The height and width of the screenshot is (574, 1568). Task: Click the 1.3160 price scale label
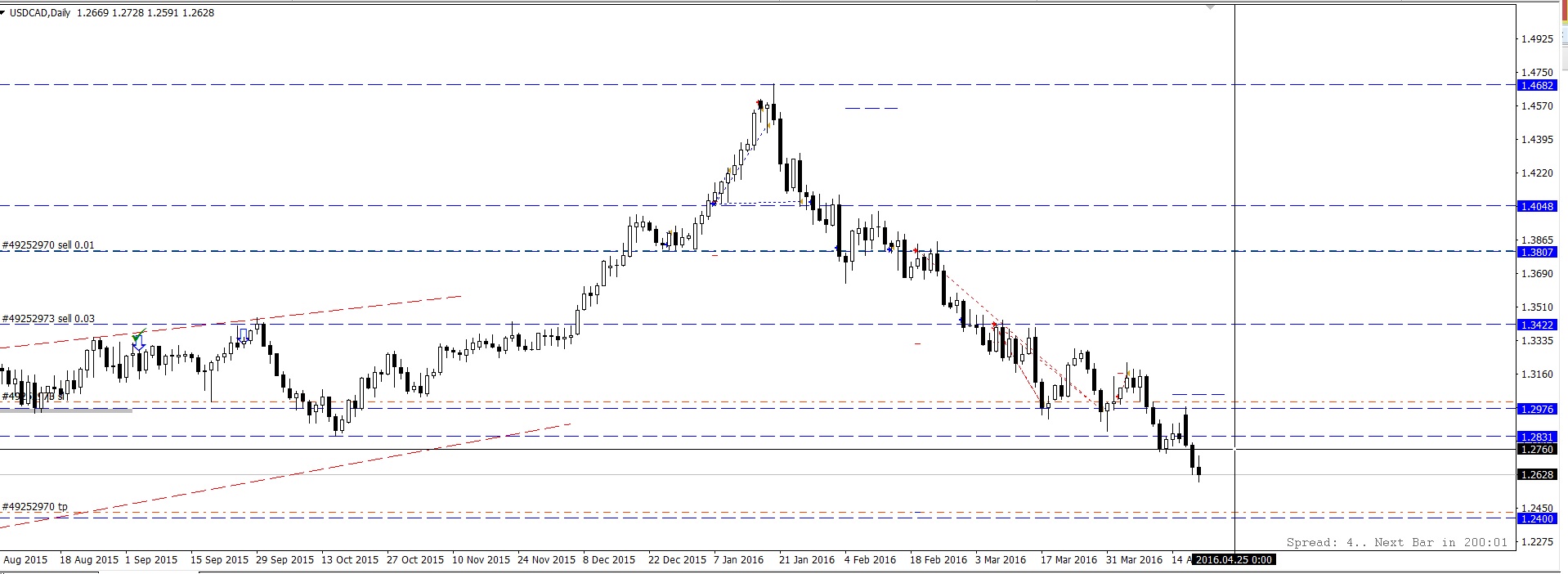1537,374
